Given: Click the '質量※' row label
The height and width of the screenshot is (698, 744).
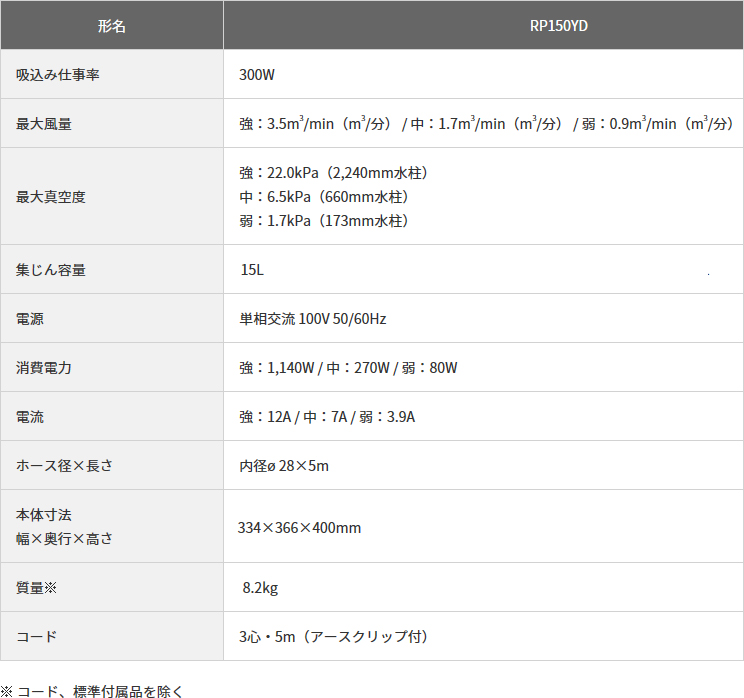Looking at the screenshot, I should 37,587.
